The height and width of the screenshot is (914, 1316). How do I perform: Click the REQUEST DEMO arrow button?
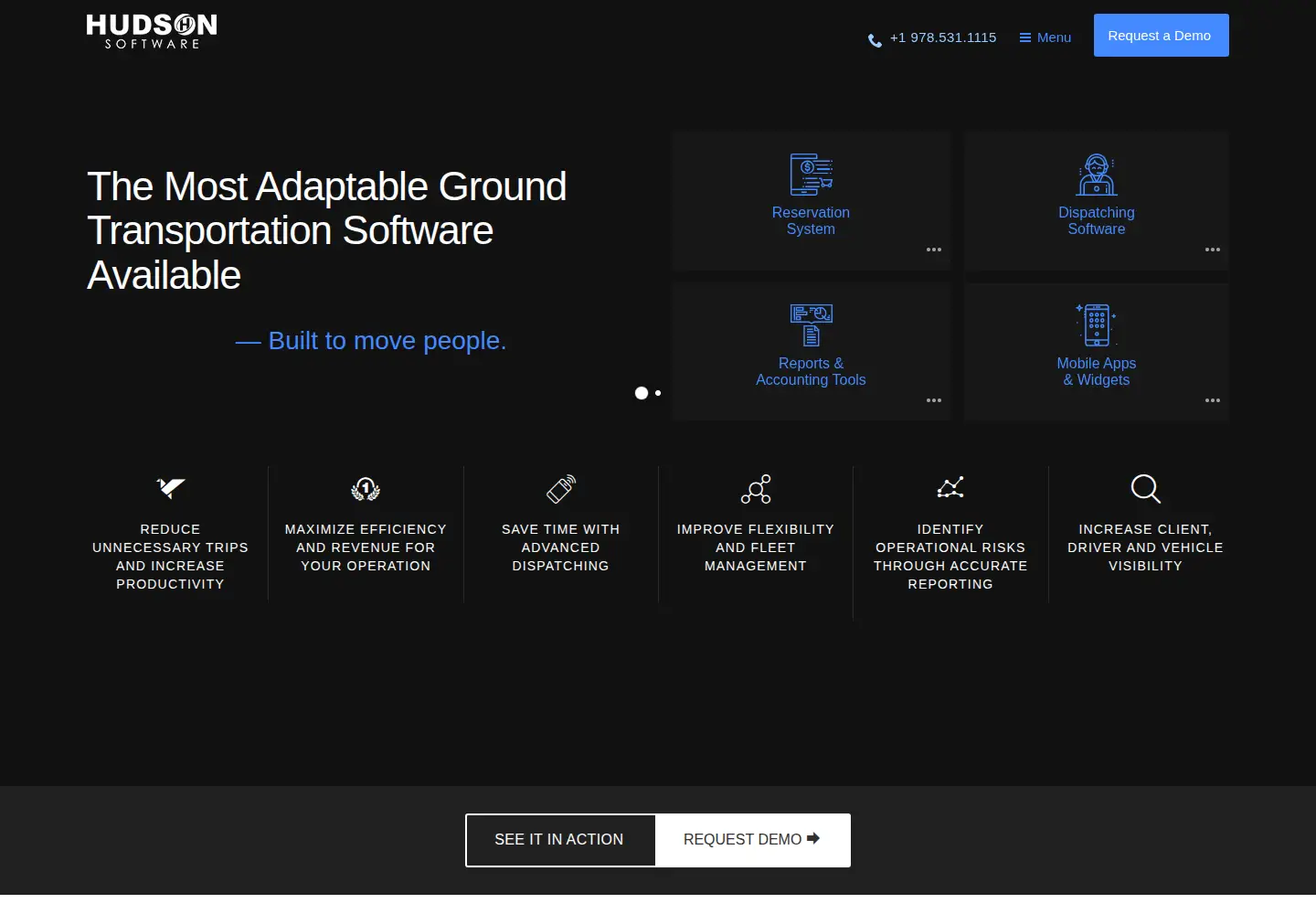[x=753, y=840]
